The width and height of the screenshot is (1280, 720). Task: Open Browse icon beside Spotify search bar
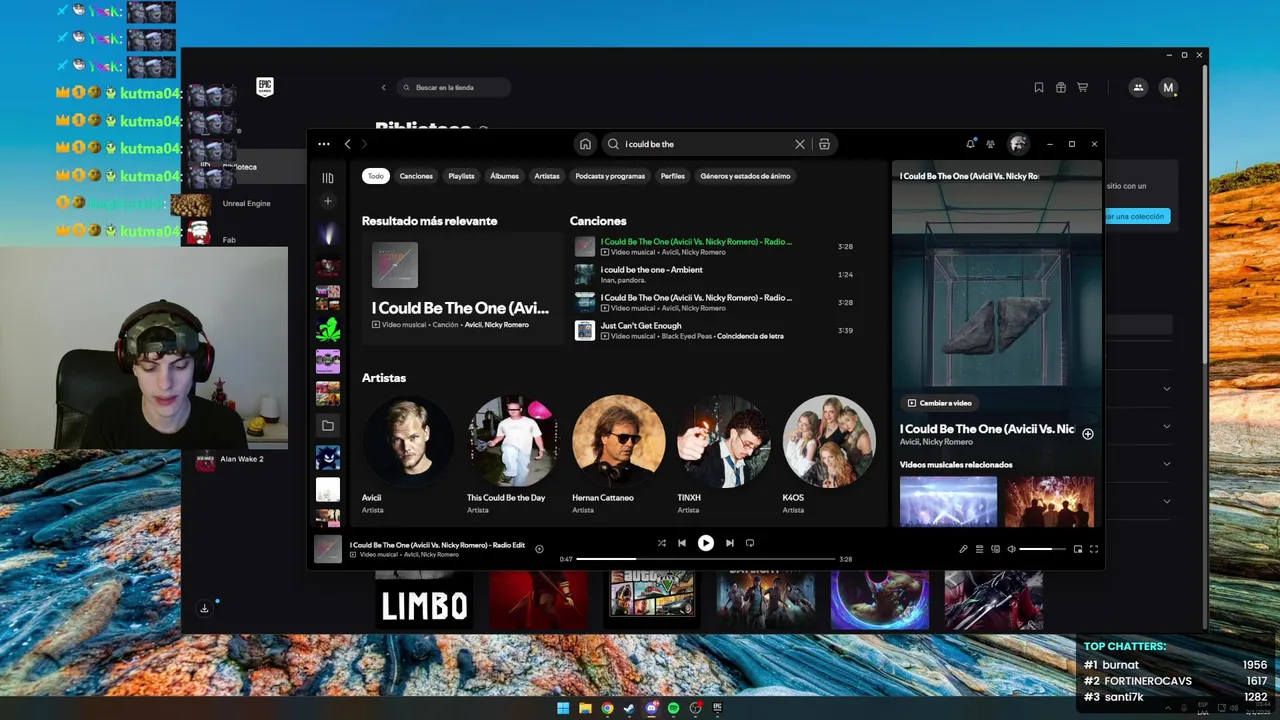click(x=824, y=144)
